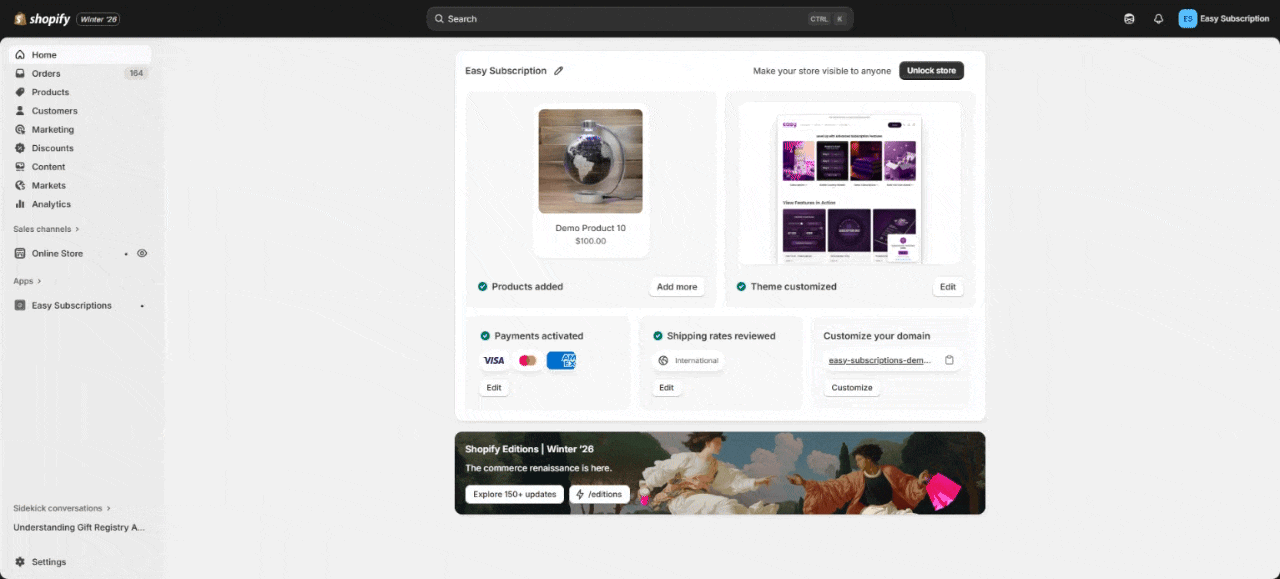Open Settings via the gear icon
The width and height of the screenshot is (1280, 579).
coord(20,562)
